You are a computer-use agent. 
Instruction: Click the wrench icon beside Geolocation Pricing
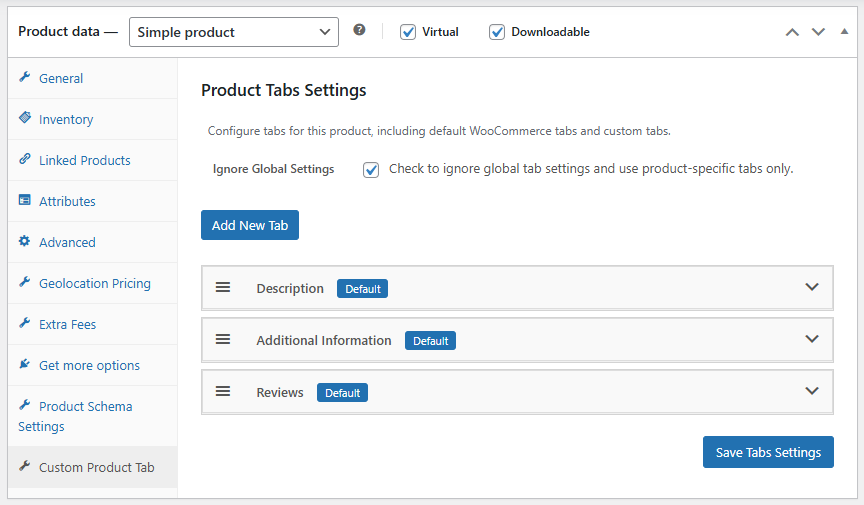pyautogui.click(x=25, y=282)
